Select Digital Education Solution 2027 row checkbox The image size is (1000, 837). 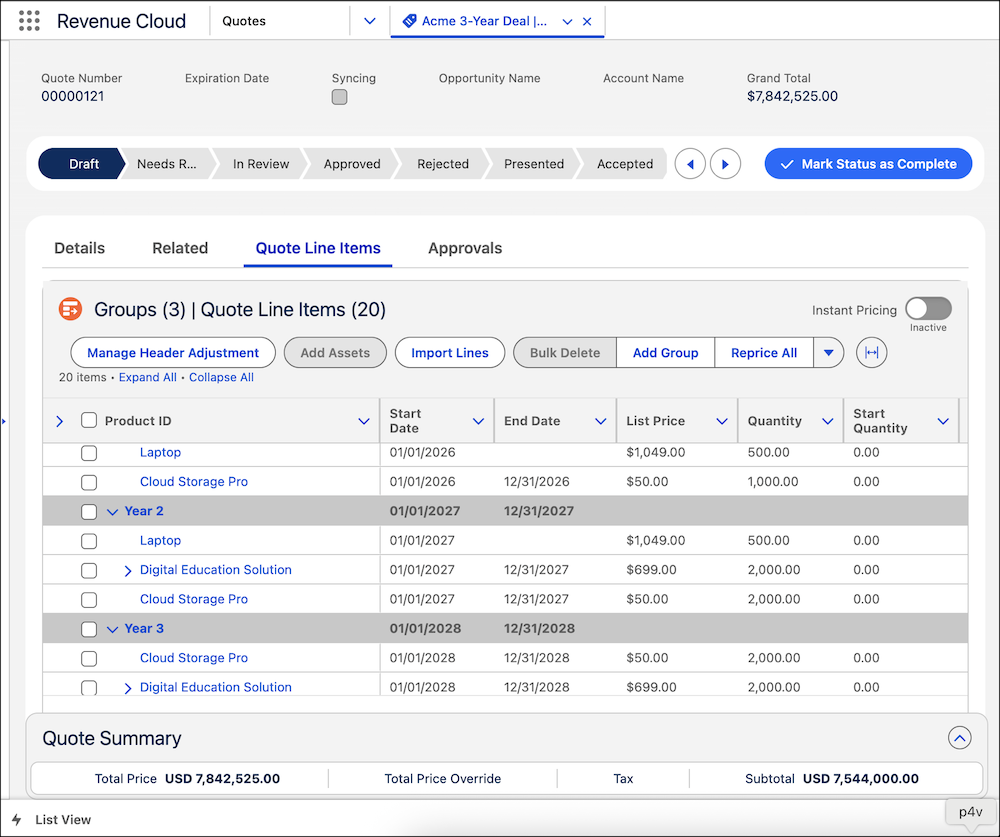89,570
